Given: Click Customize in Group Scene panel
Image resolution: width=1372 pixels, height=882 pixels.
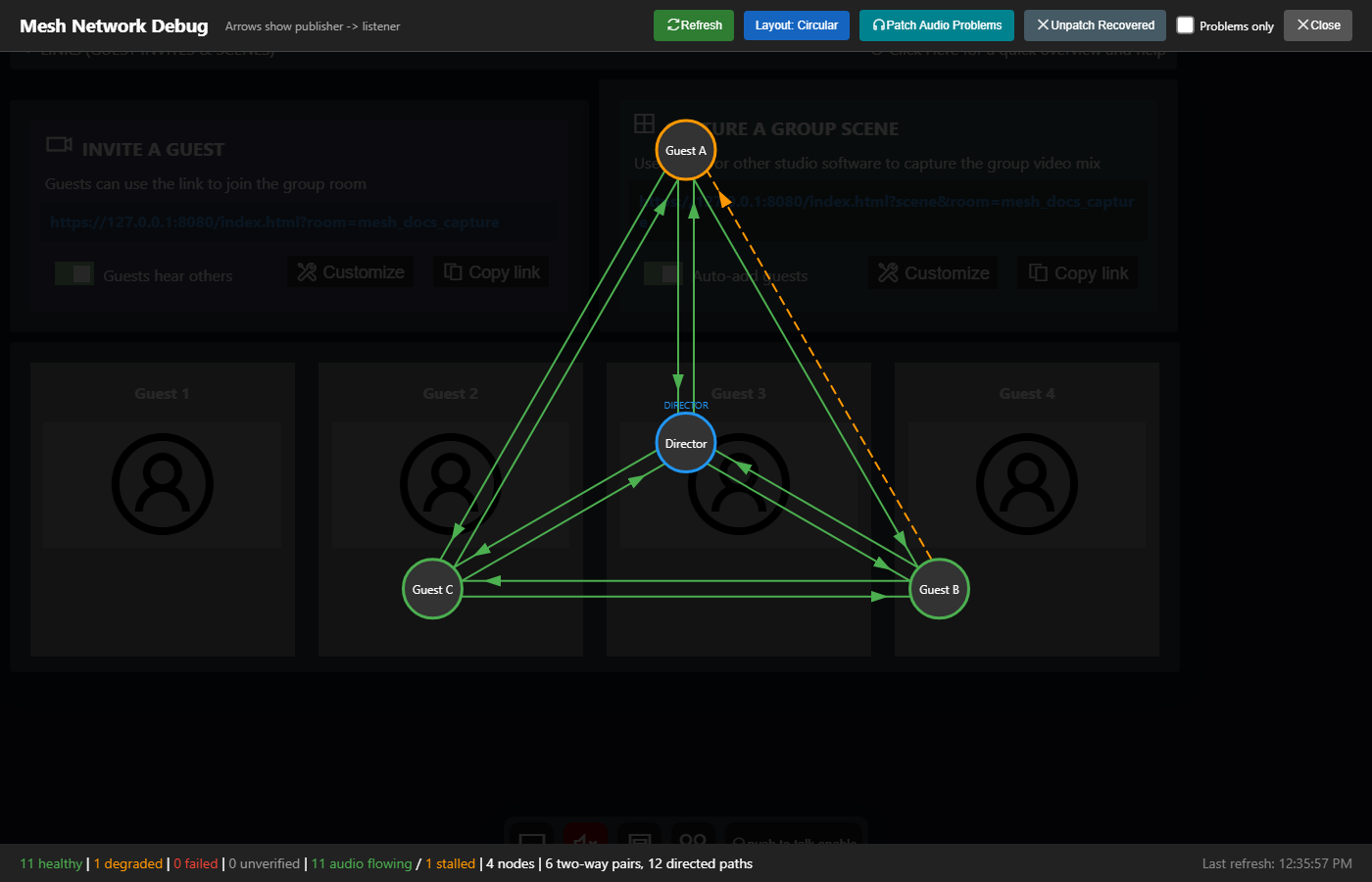Looking at the screenshot, I should point(934,273).
